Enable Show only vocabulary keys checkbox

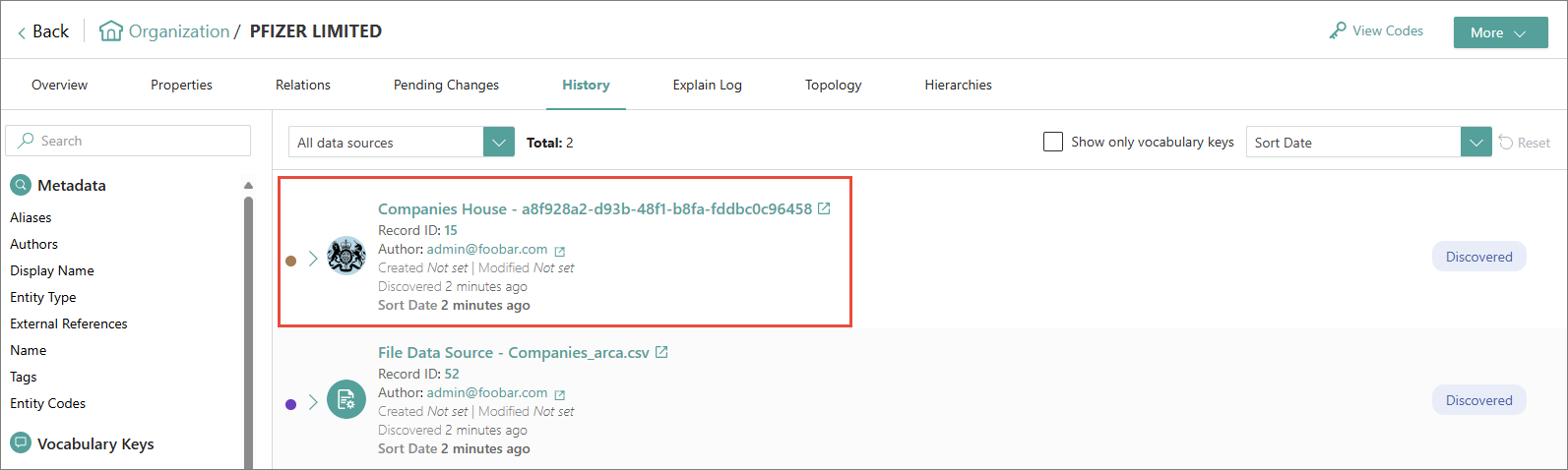[1053, 142]
